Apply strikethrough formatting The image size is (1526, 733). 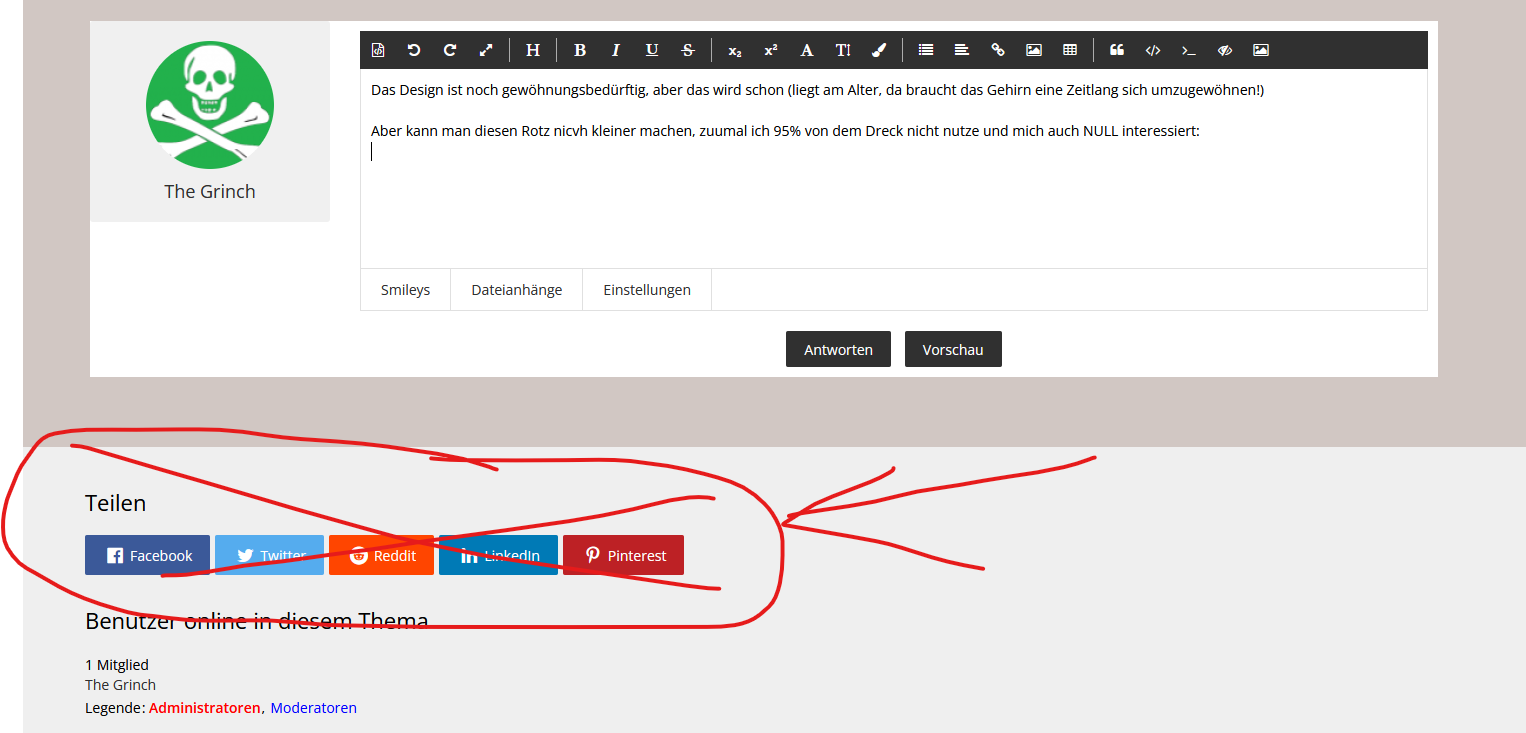688,50
